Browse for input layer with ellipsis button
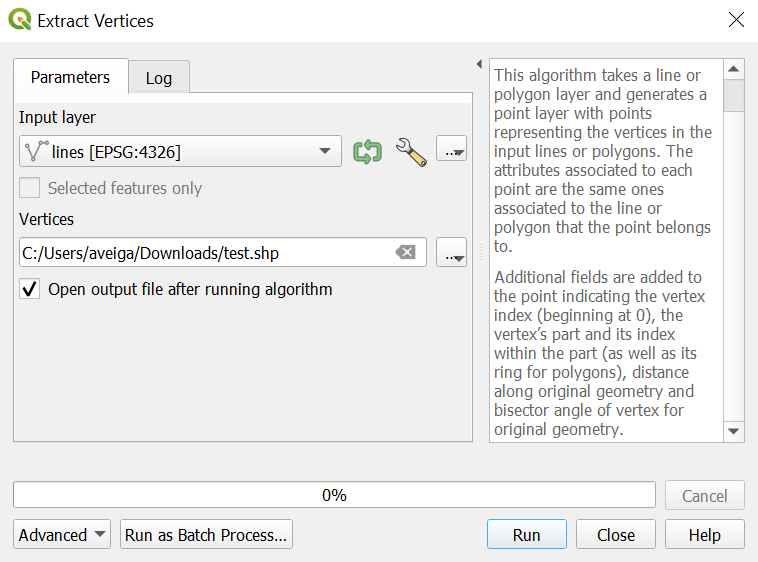This screenshot has height=562, width=758. click(x=452, y=151)
